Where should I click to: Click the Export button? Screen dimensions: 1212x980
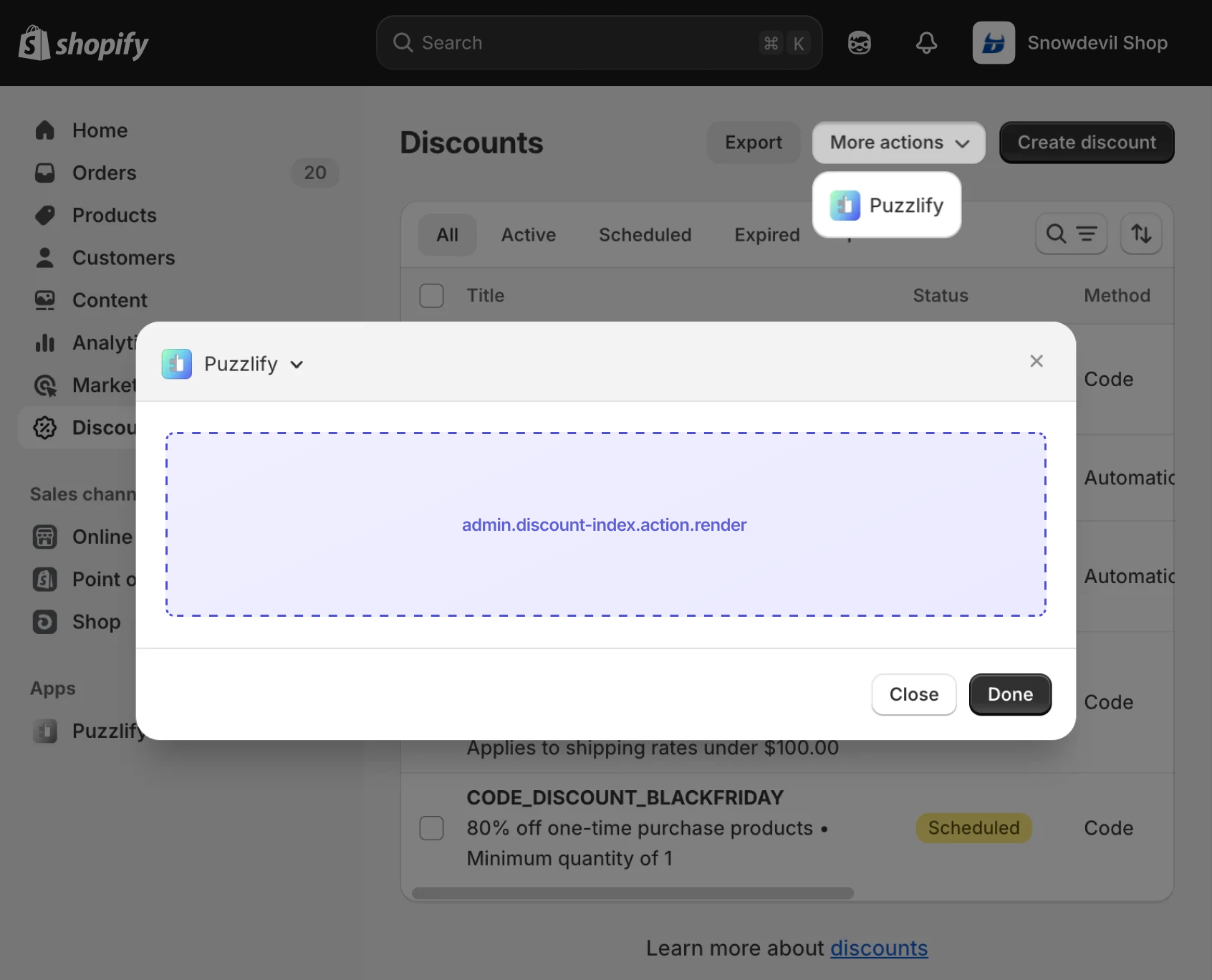pos(754,143)
